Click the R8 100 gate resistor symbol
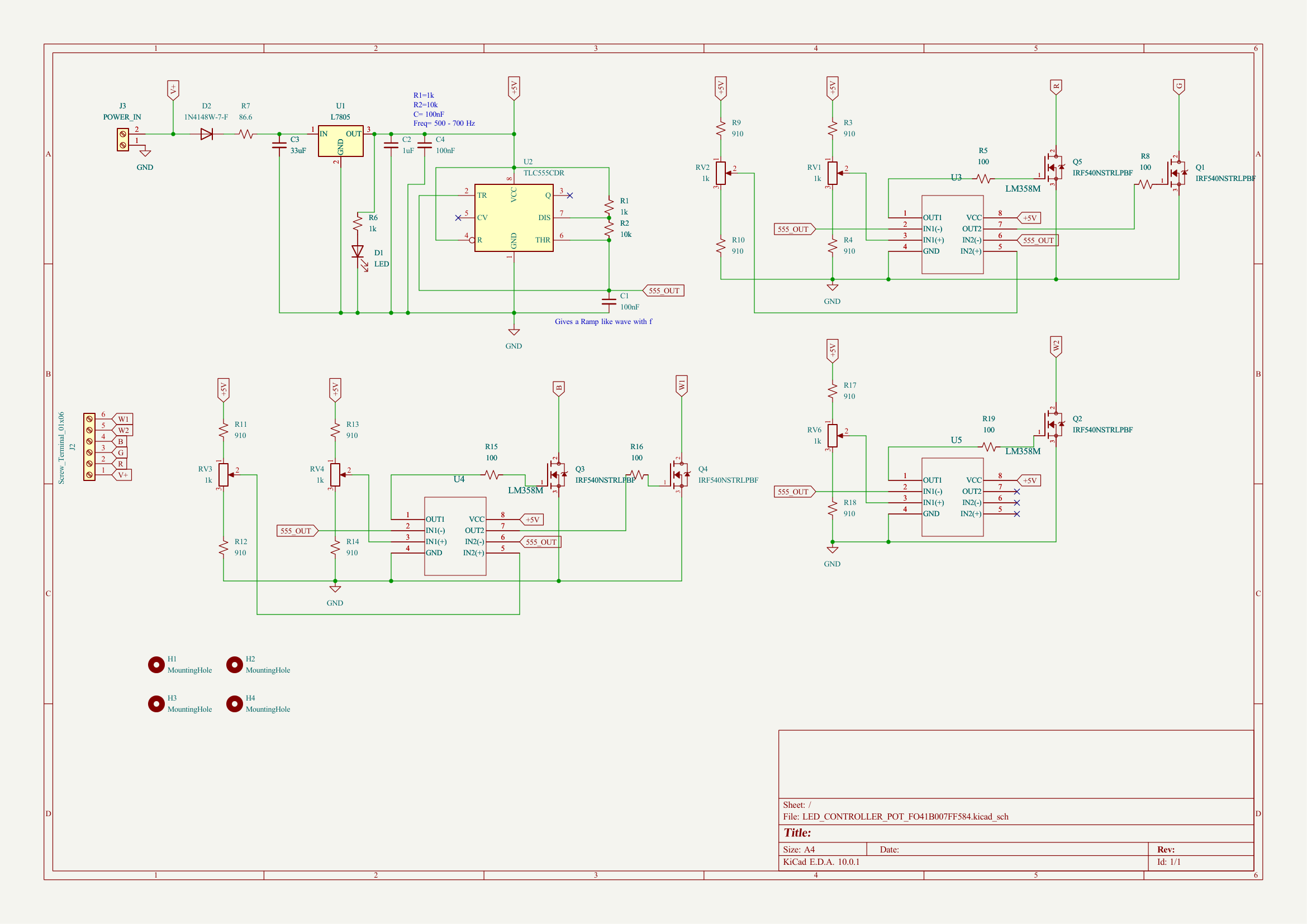This screenshot has width=1307, height=924. (1145, 184)
